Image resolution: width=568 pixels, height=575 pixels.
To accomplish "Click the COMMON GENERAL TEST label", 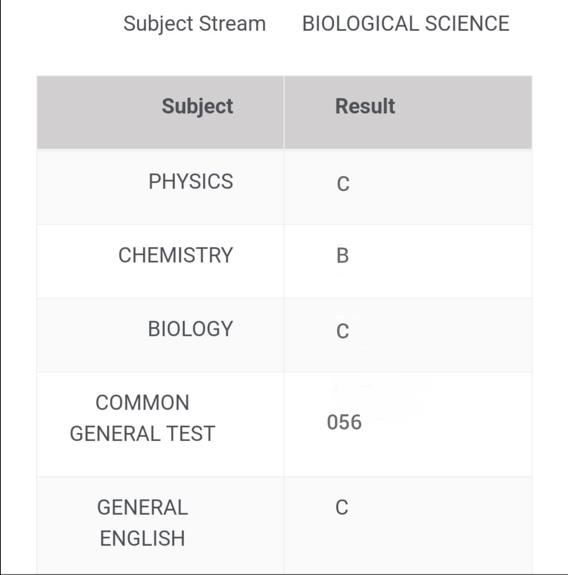I will (x=142, y=418).
